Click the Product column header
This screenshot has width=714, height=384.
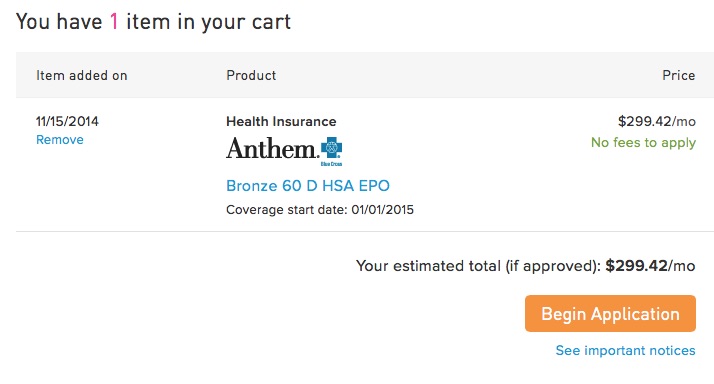[x=251, y=75]
